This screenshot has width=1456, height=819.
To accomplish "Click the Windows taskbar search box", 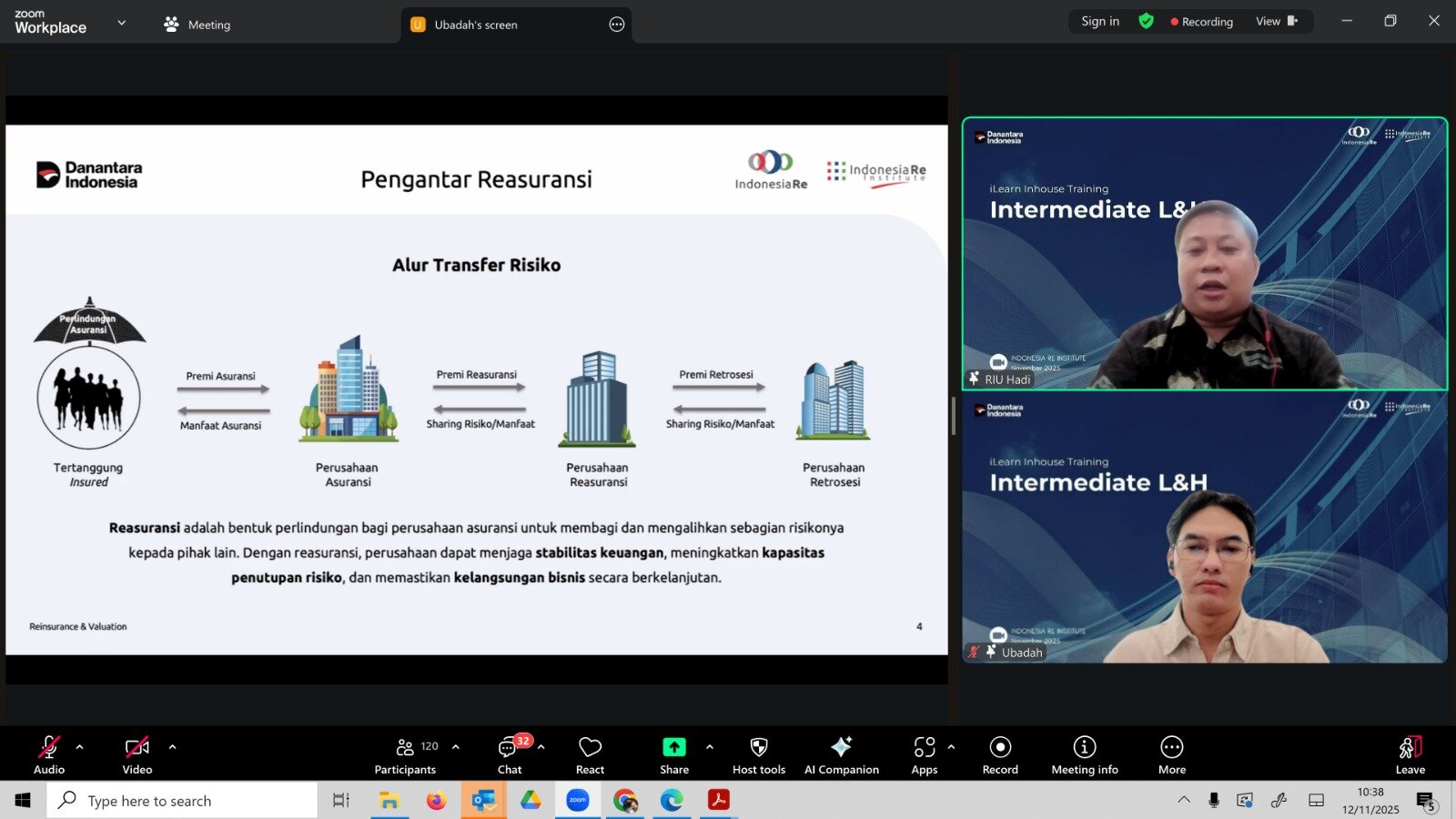I will point(182,801).
